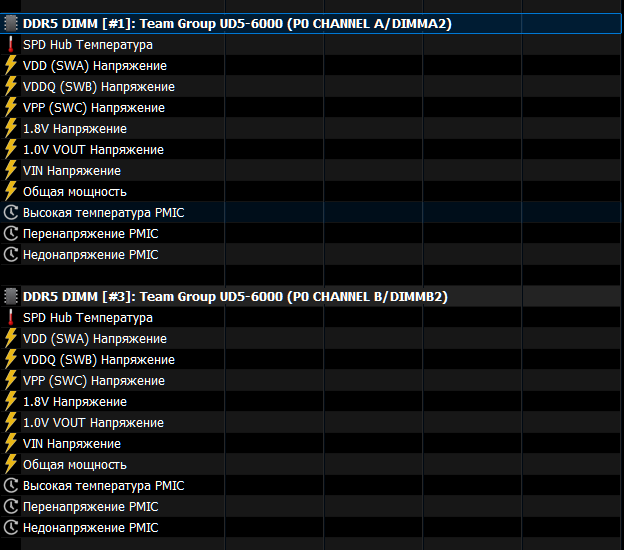Select 1.0V VOUT Напряжение under DIMM #1
The image size is (624, 550).
point(93,150)
